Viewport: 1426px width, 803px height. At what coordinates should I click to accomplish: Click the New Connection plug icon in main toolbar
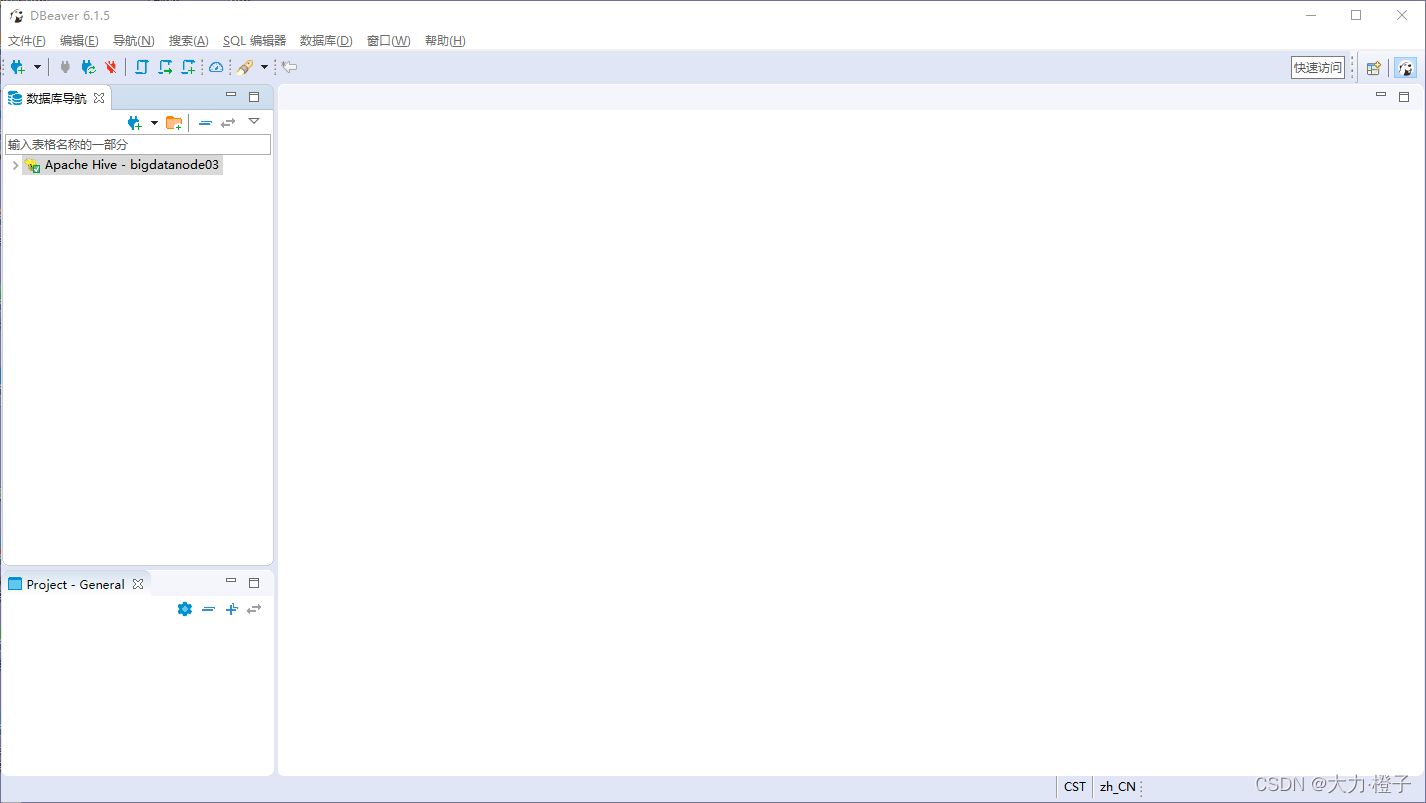coord(18,67)
